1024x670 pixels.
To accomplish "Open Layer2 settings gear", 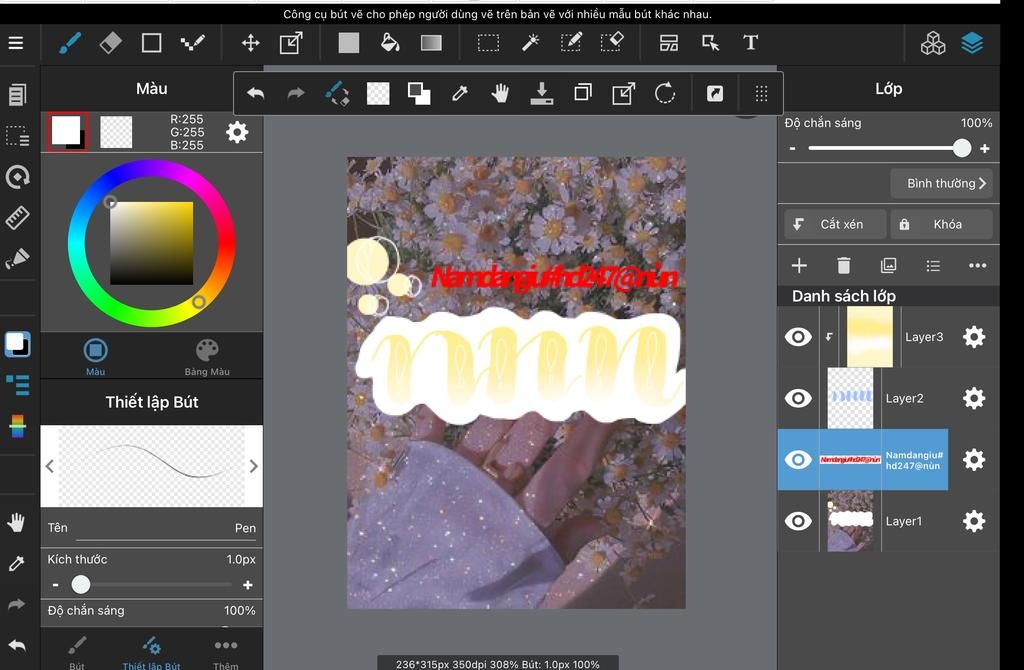I will click(x=974, y=398).
